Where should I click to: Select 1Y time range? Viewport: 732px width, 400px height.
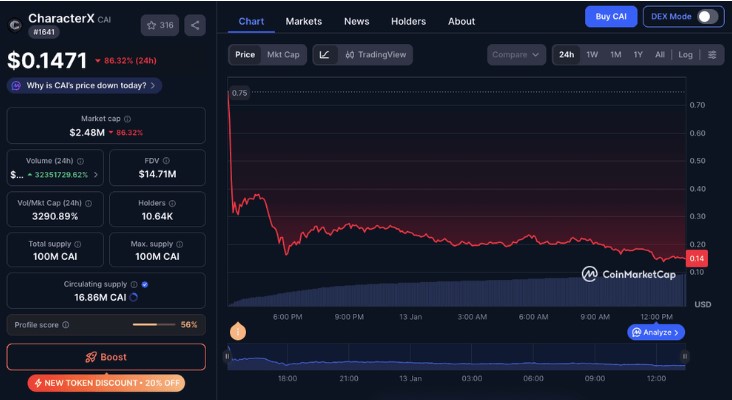coord(638,55)
